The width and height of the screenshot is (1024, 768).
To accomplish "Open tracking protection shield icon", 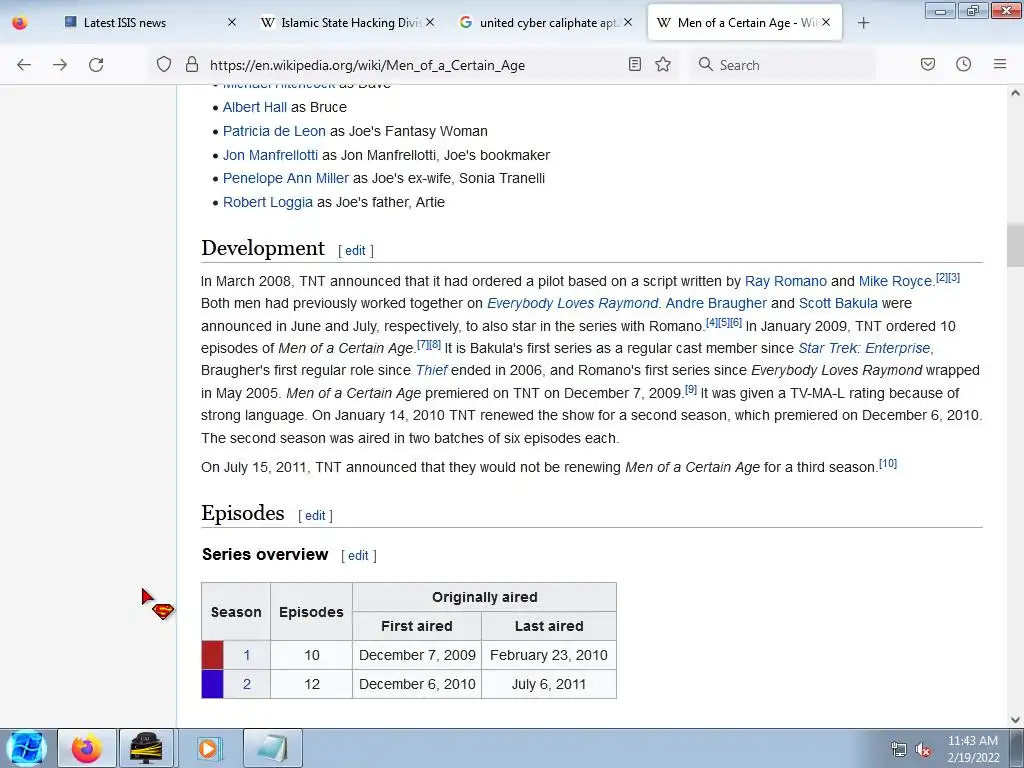I will 164,64.
